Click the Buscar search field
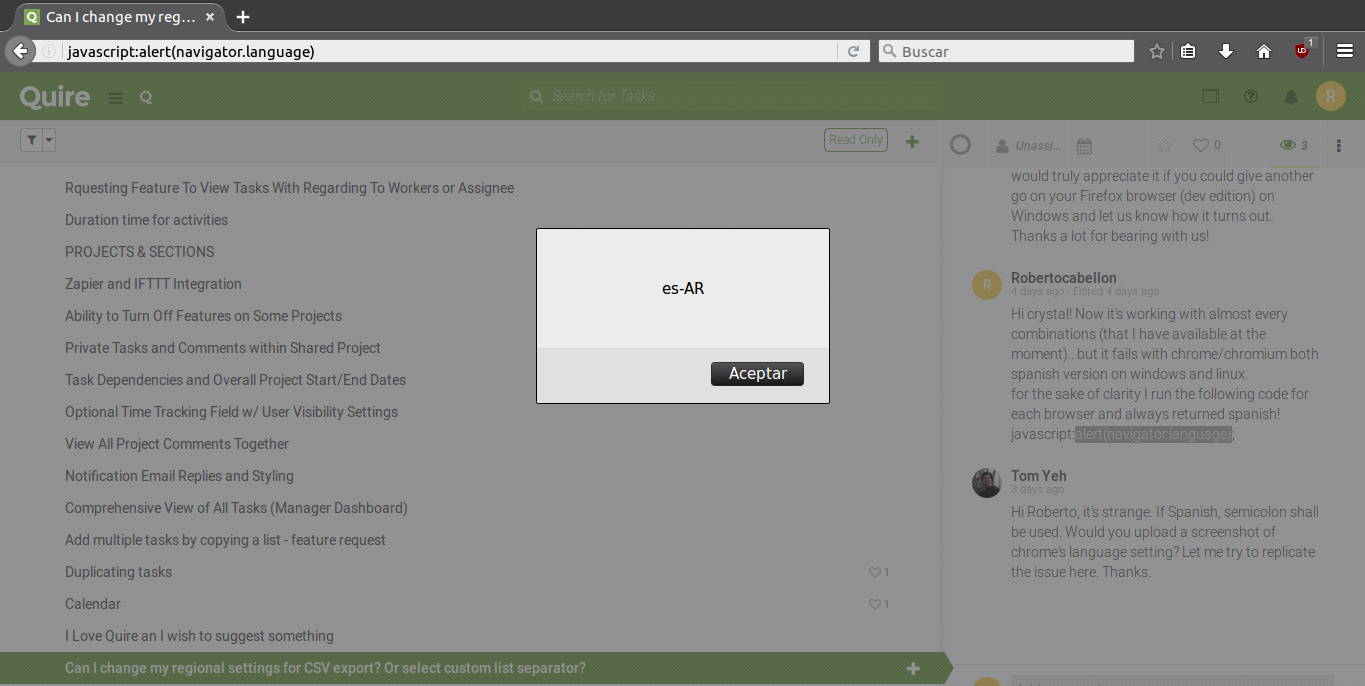The height and width of the screenshot is (686, 1365). coord(1006,51)
